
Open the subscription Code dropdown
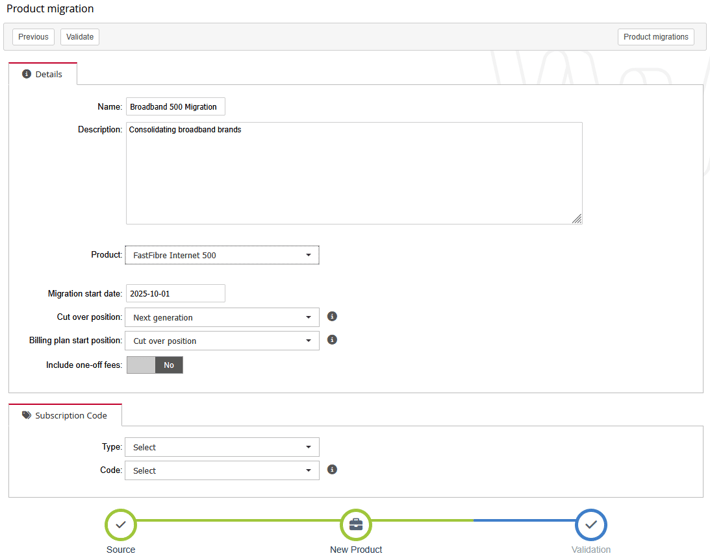pyautogui.click(x=222, y=471)
